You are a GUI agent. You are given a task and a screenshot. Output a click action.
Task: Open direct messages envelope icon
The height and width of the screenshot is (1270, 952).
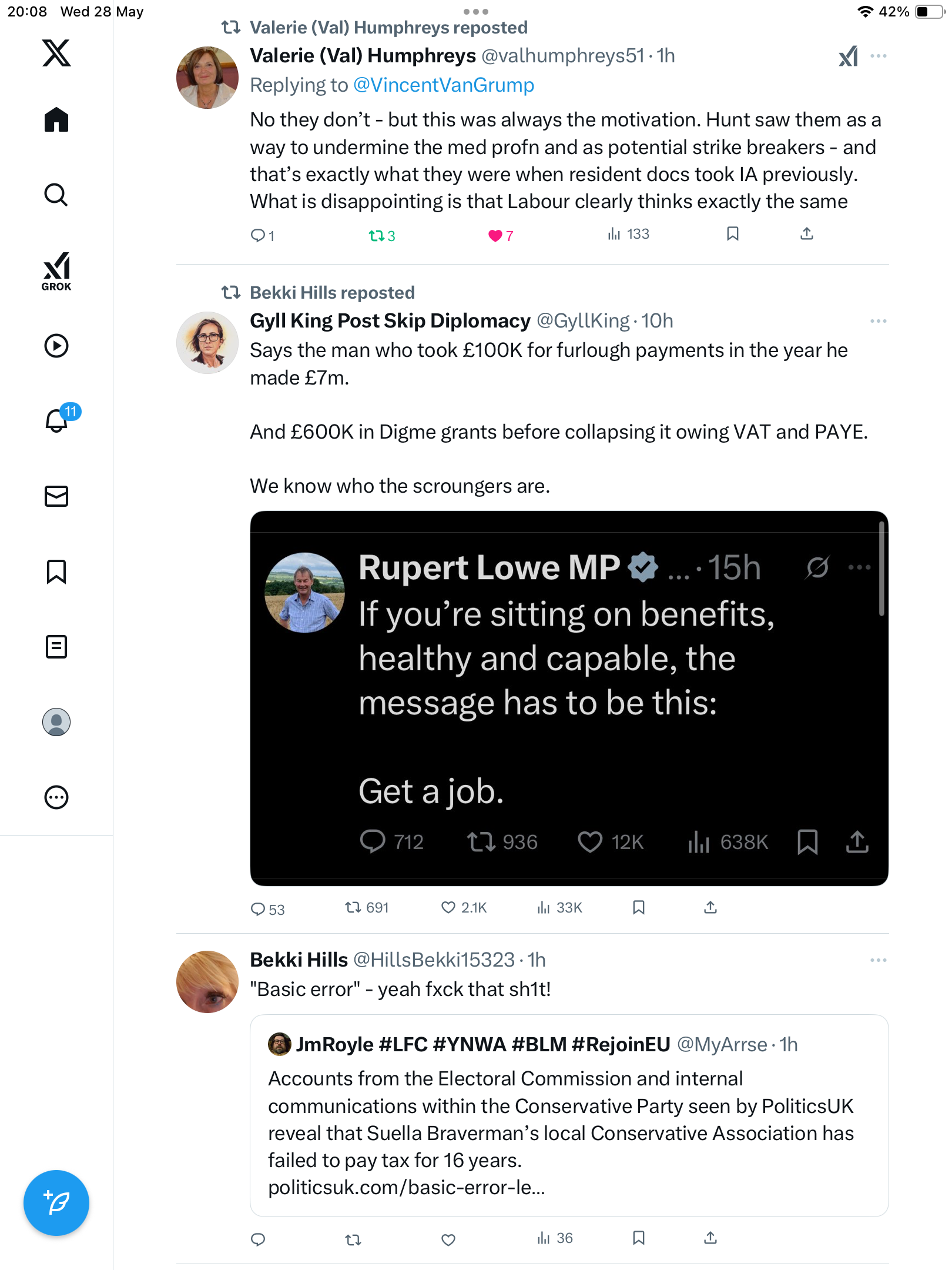click(x=56, y=496)
